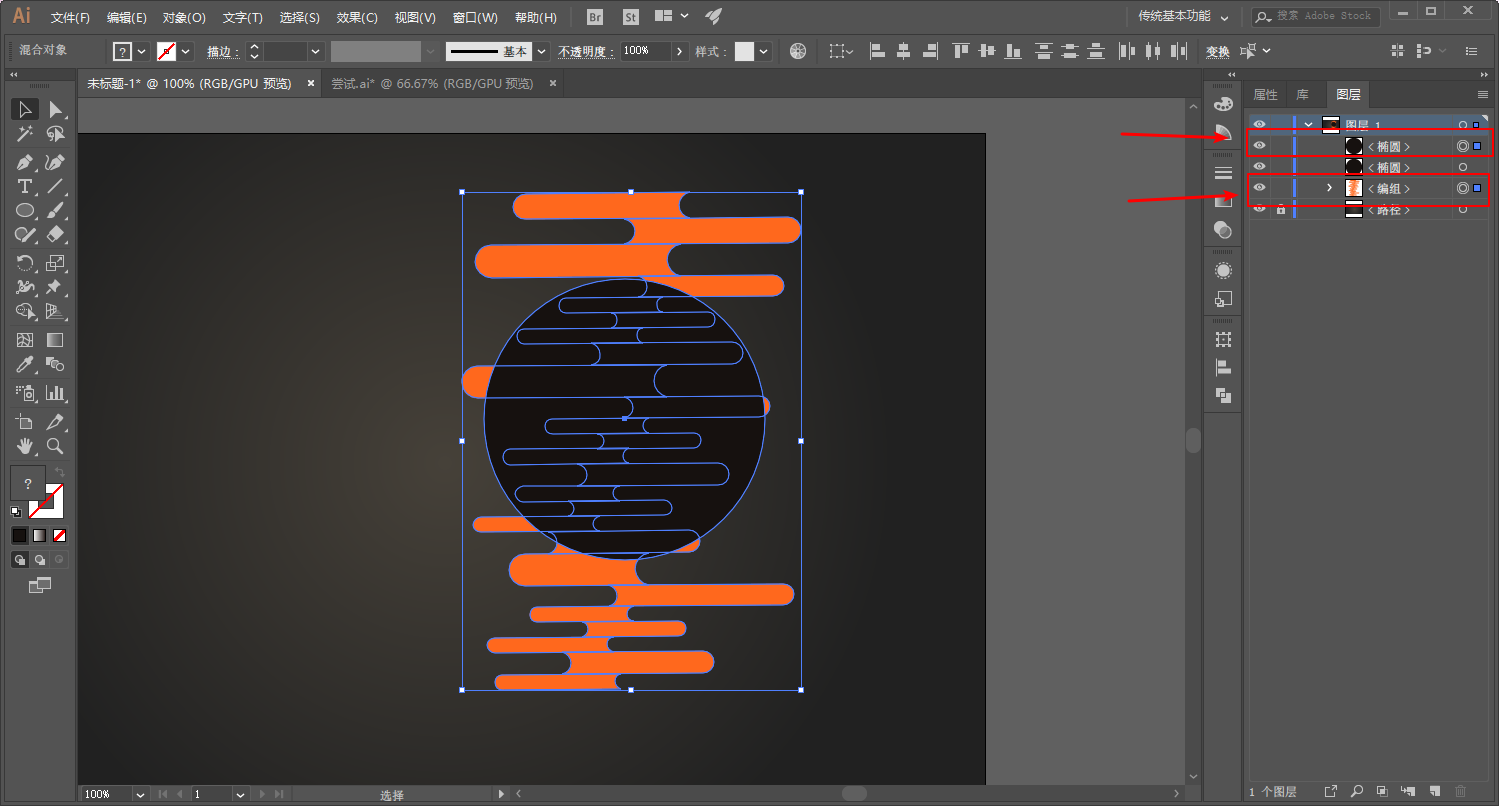This screenshot has height=806, width=1499.
Task: Select the Paintbrush tool
Action: pos(55,211)
